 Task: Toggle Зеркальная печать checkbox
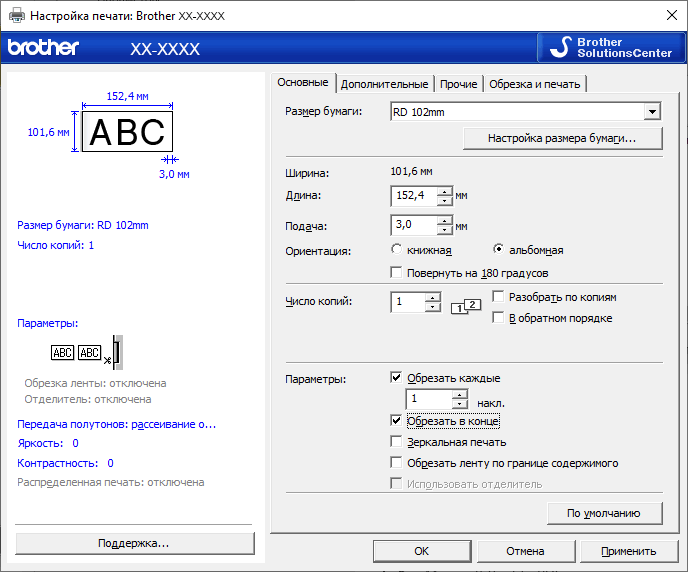(397, 441)
